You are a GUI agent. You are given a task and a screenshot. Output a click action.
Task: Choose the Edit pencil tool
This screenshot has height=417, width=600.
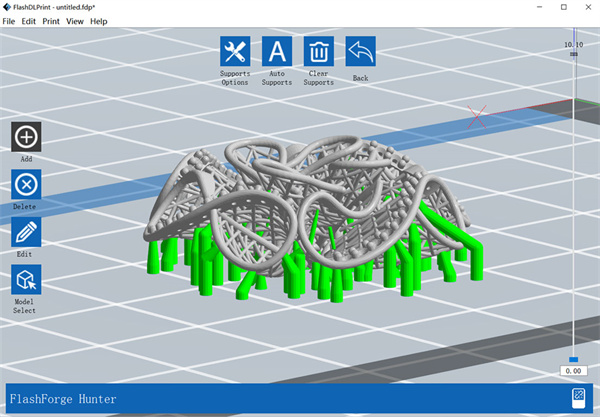point(26,232)
